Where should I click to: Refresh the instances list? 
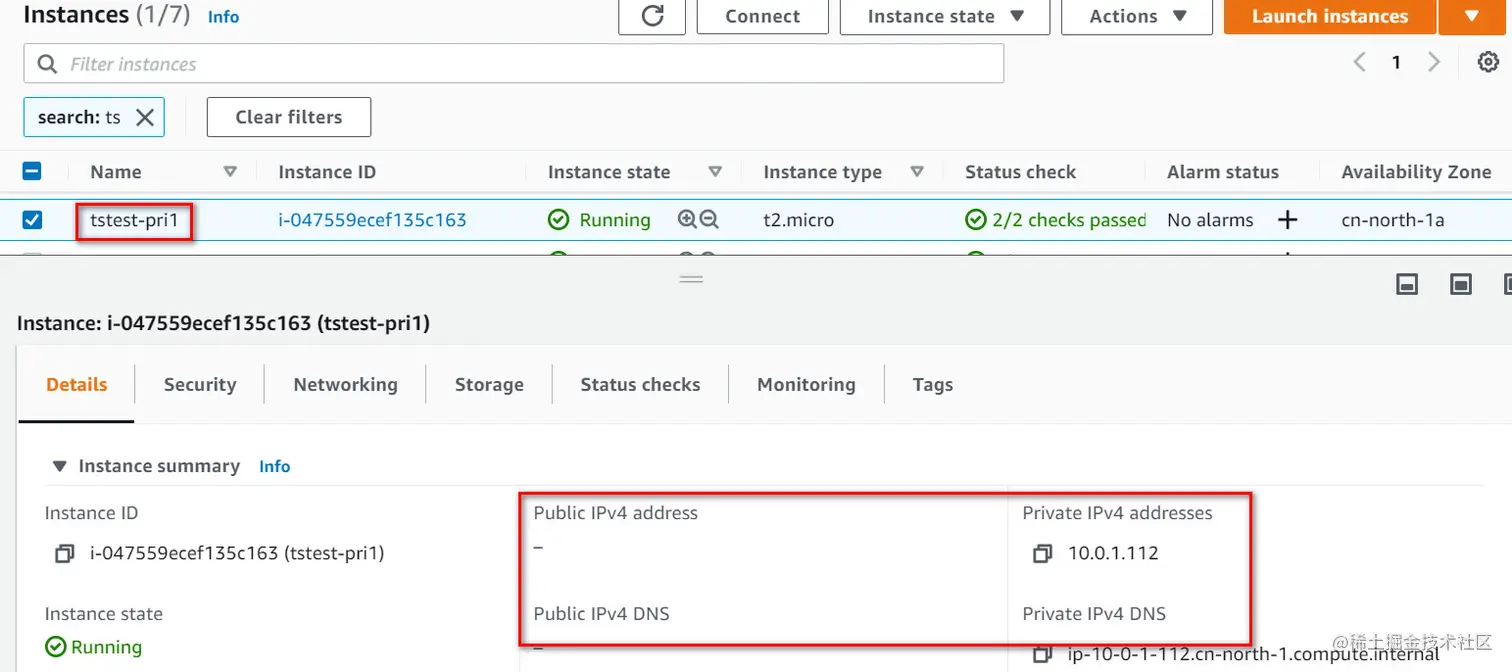point(652,16)
